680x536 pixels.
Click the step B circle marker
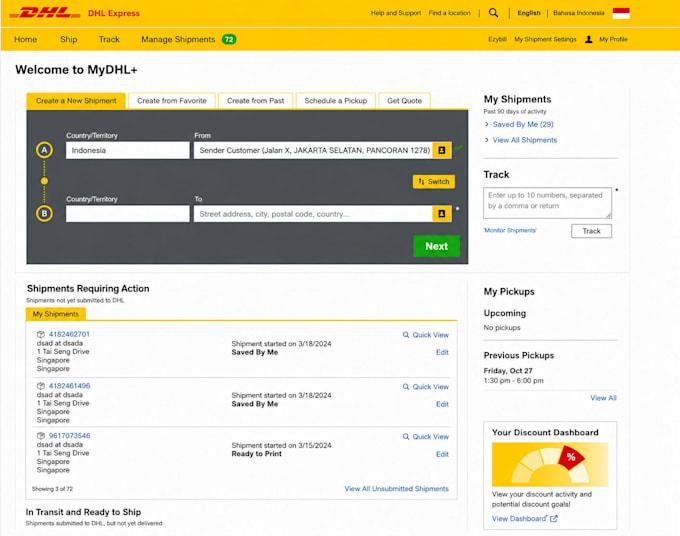pyautogui.click(x=44, y=213)
